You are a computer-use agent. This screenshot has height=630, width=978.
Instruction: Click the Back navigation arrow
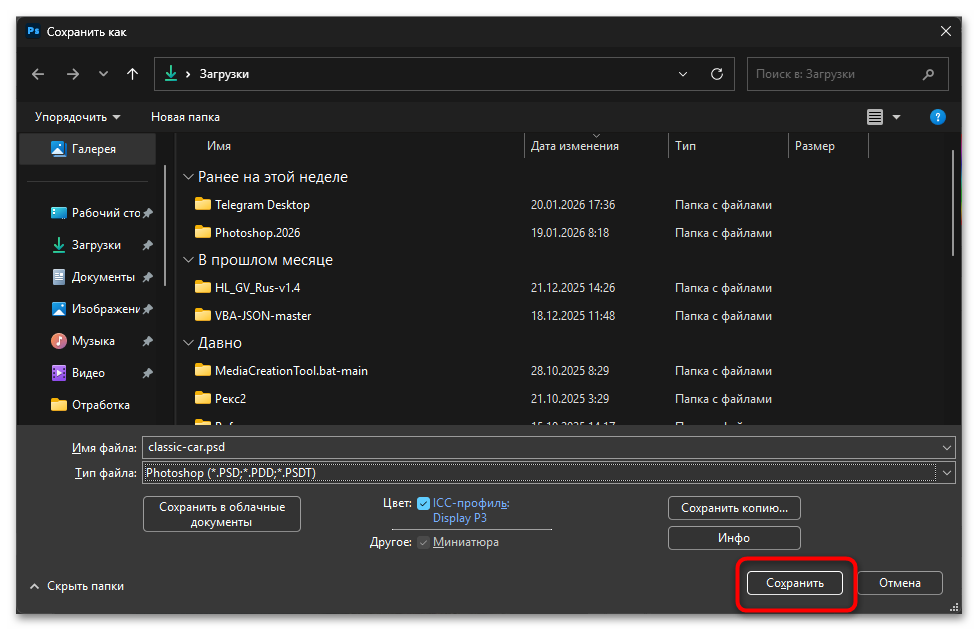tap(38, 74)
